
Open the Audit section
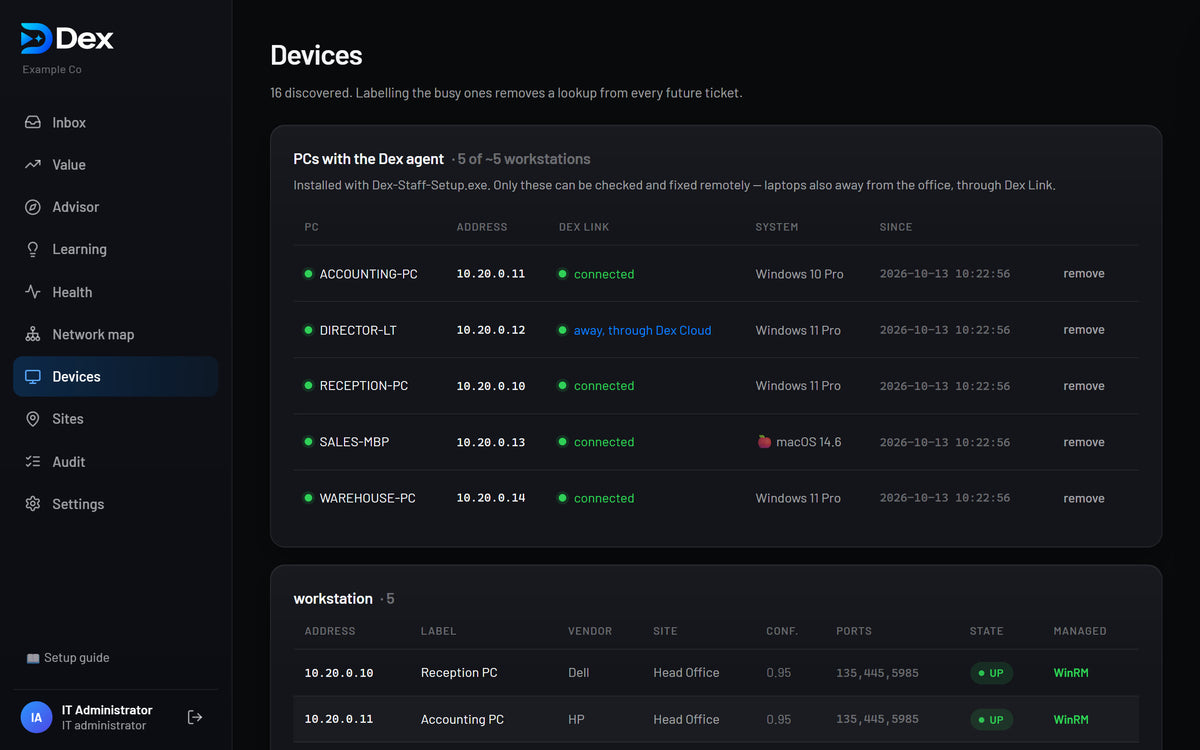pos(115,461)
